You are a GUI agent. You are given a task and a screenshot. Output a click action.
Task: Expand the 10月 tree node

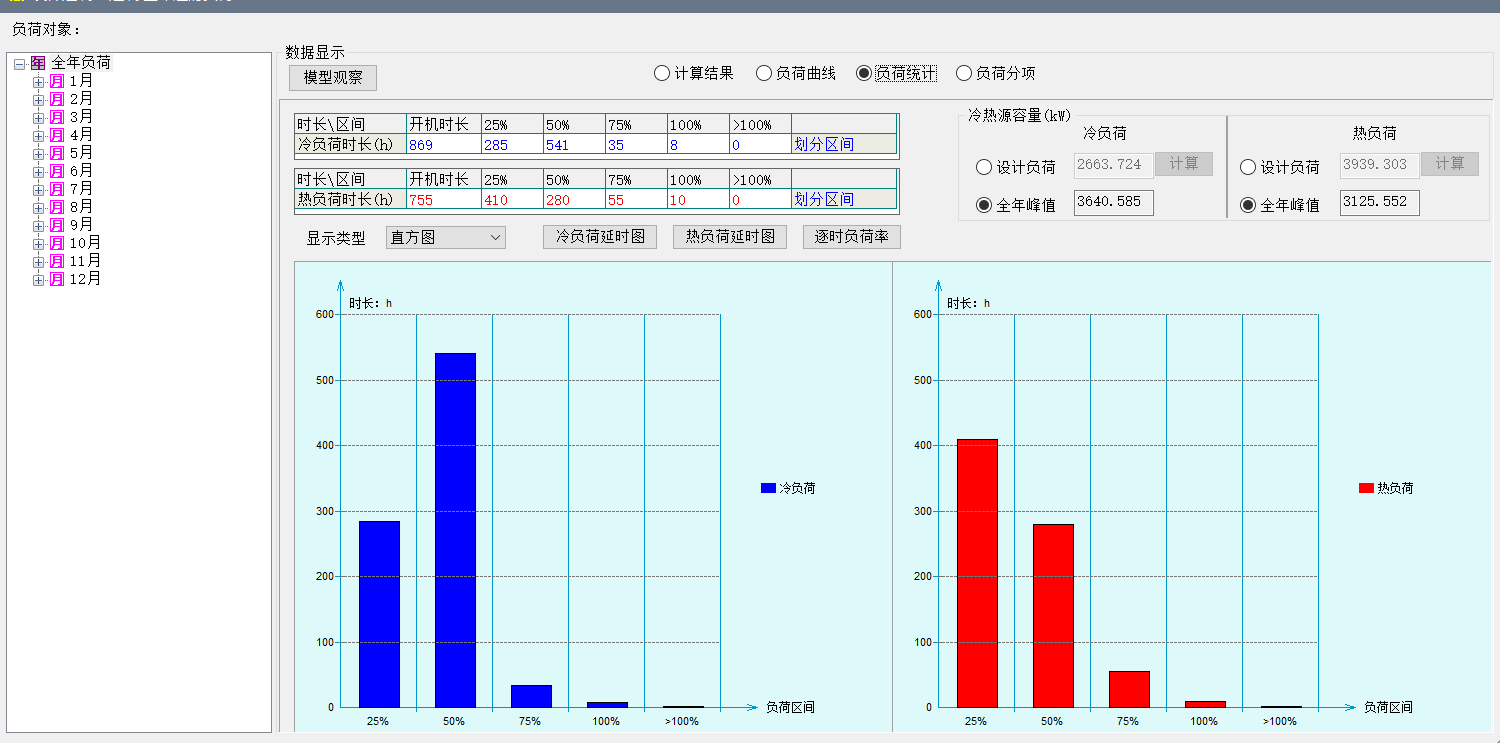38,243
